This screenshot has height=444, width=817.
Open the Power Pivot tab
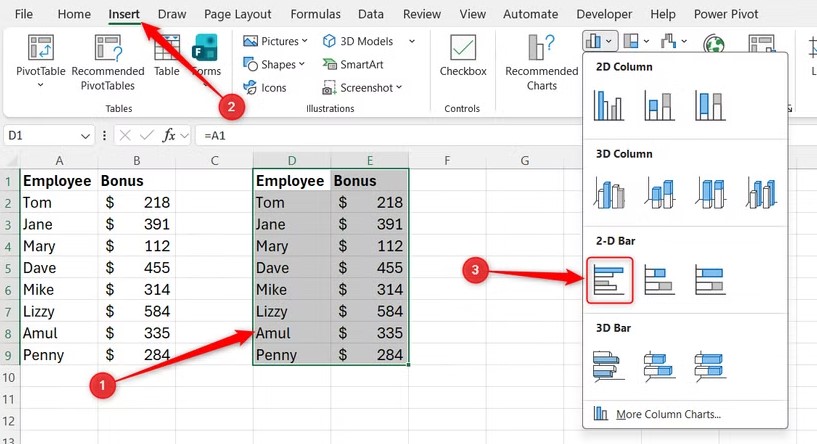click(x=726, y=14)
